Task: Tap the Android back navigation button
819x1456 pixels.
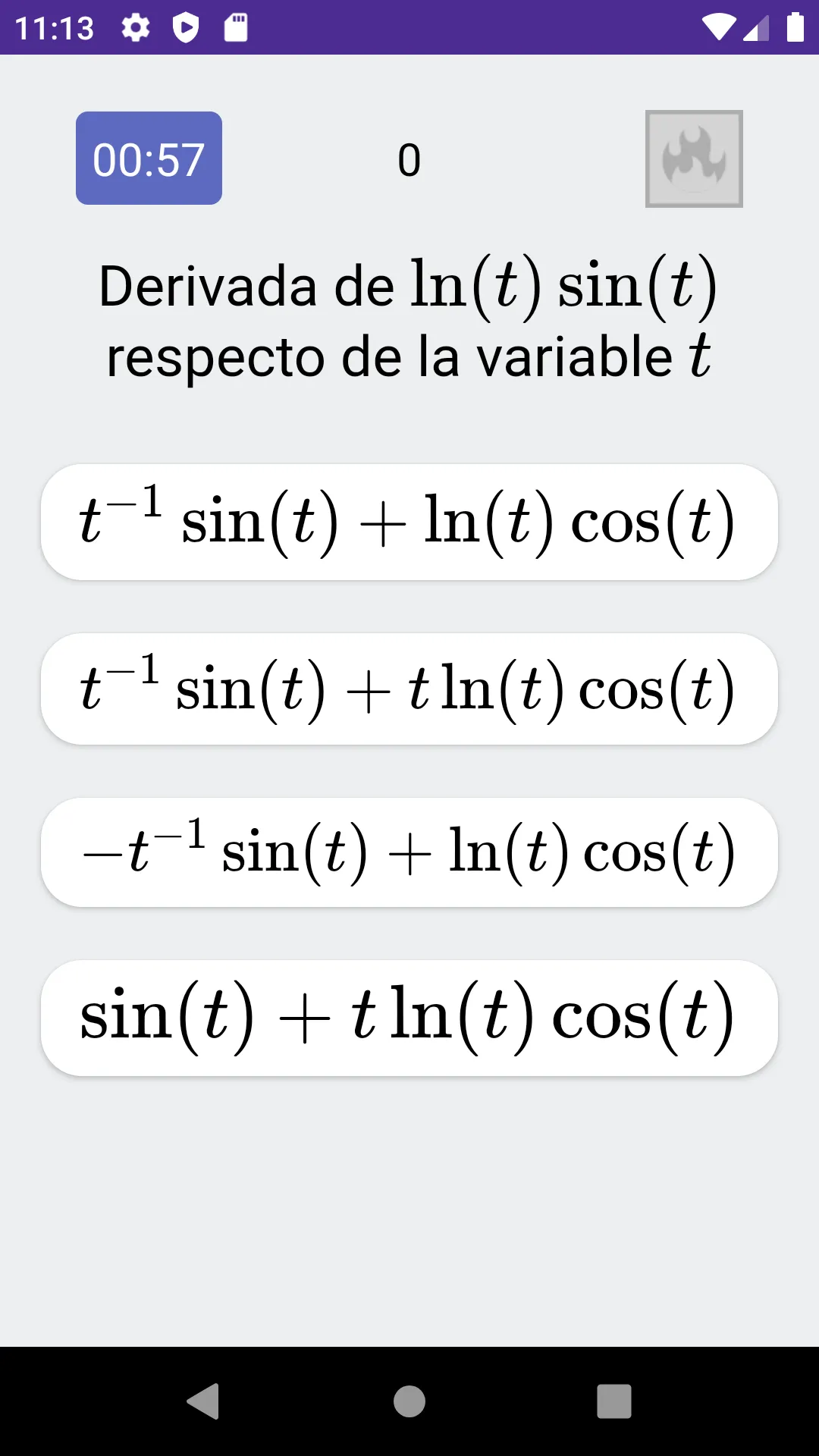Action: pos(203,1401)
